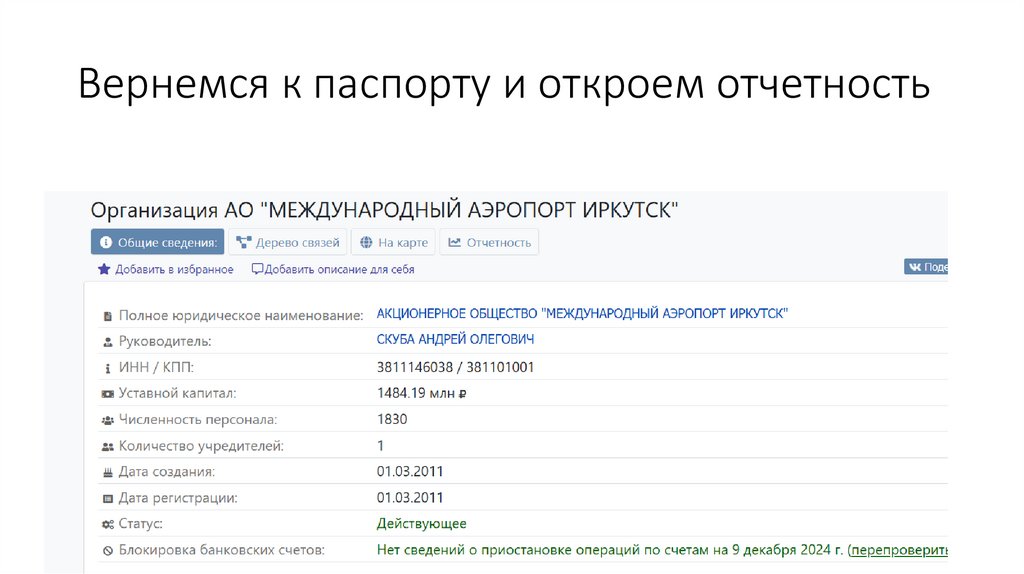This screenshot has height=574, width=1024.
Task: Click the document icon beside Полное юридическое наименование
Action: point(108,316)
